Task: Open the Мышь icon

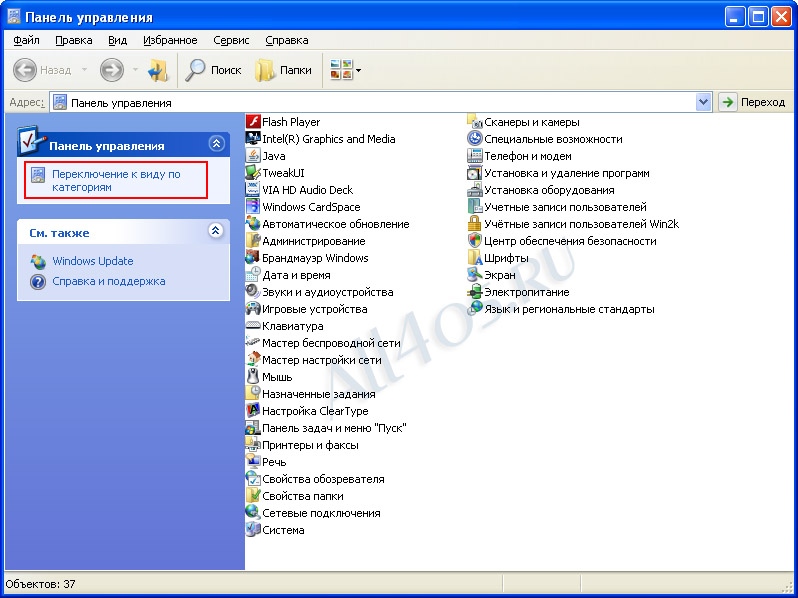Action: point(253,377)
